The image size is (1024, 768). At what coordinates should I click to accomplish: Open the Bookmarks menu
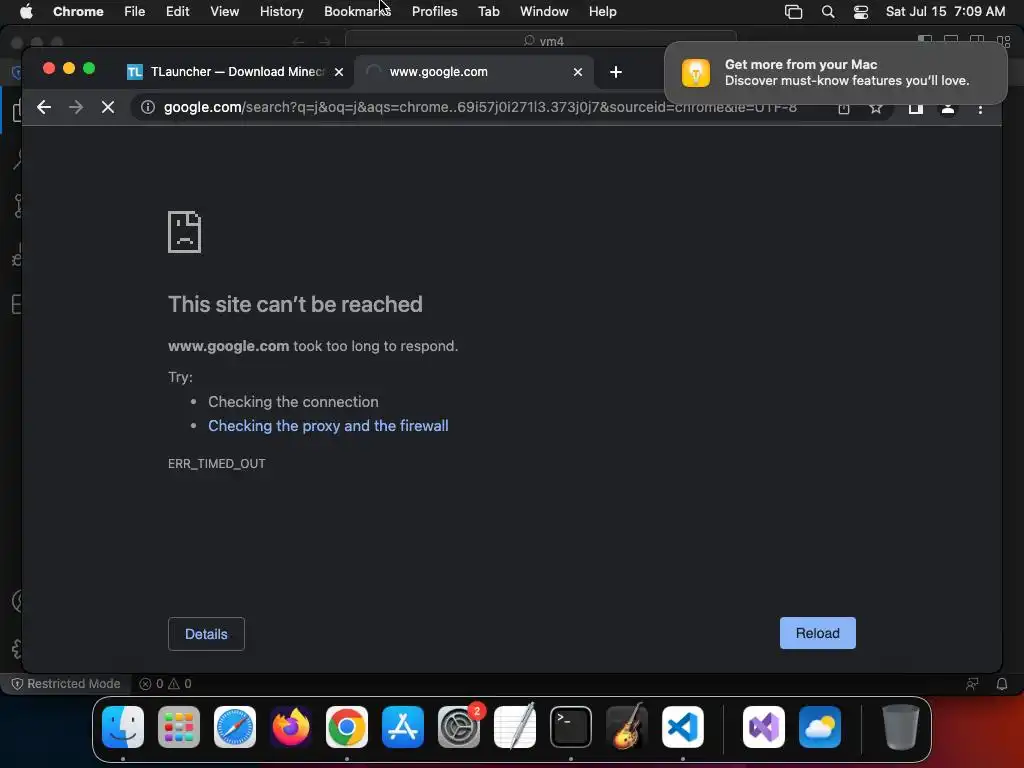point(357,12)
